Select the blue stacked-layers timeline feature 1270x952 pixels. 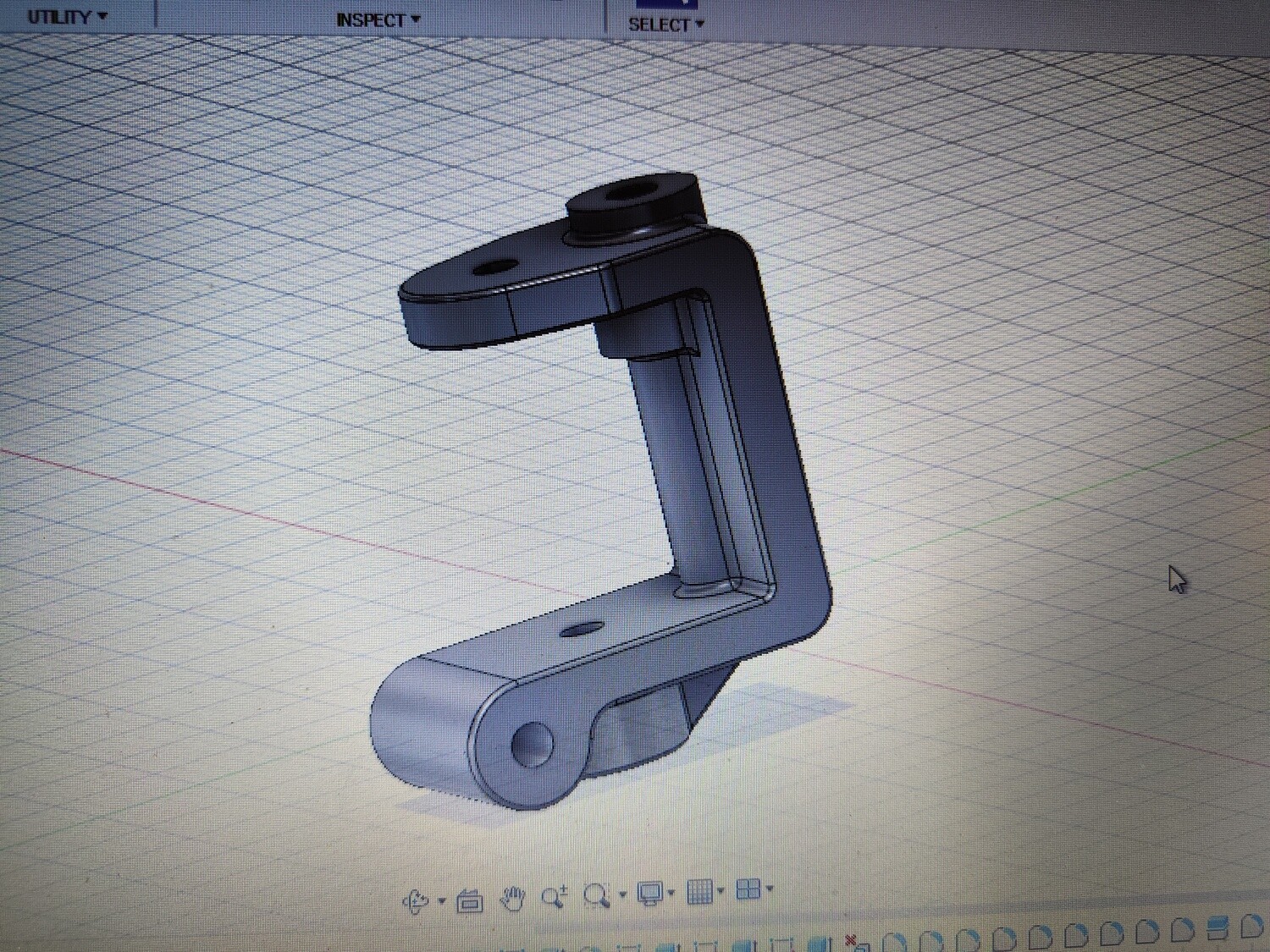click(1218, 929)
